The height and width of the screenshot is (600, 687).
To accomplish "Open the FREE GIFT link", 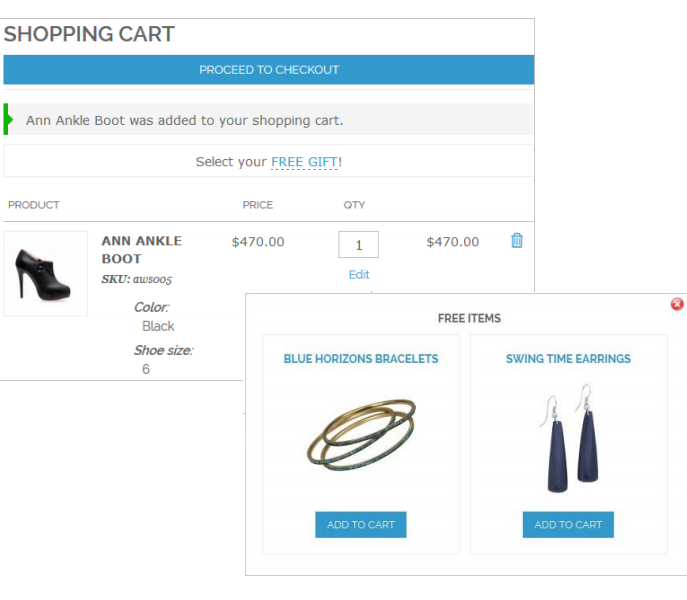I will (305, 161).
